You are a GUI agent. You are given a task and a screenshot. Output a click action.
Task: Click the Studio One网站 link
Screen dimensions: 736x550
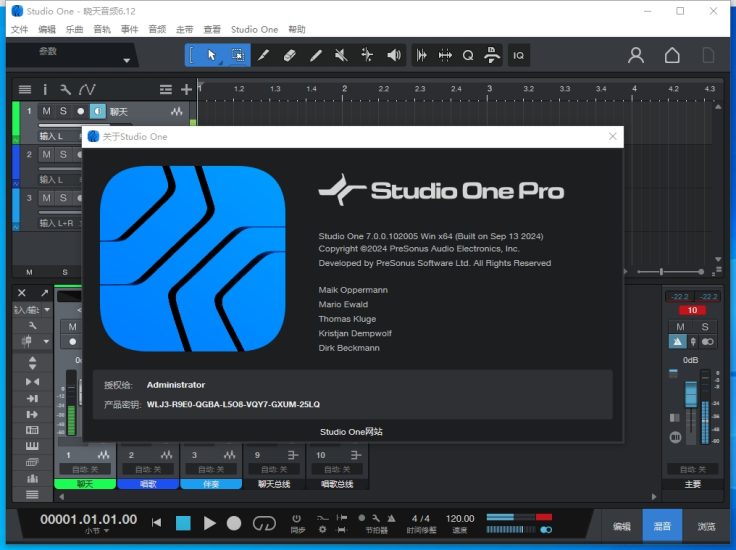(x=351, y=432)
